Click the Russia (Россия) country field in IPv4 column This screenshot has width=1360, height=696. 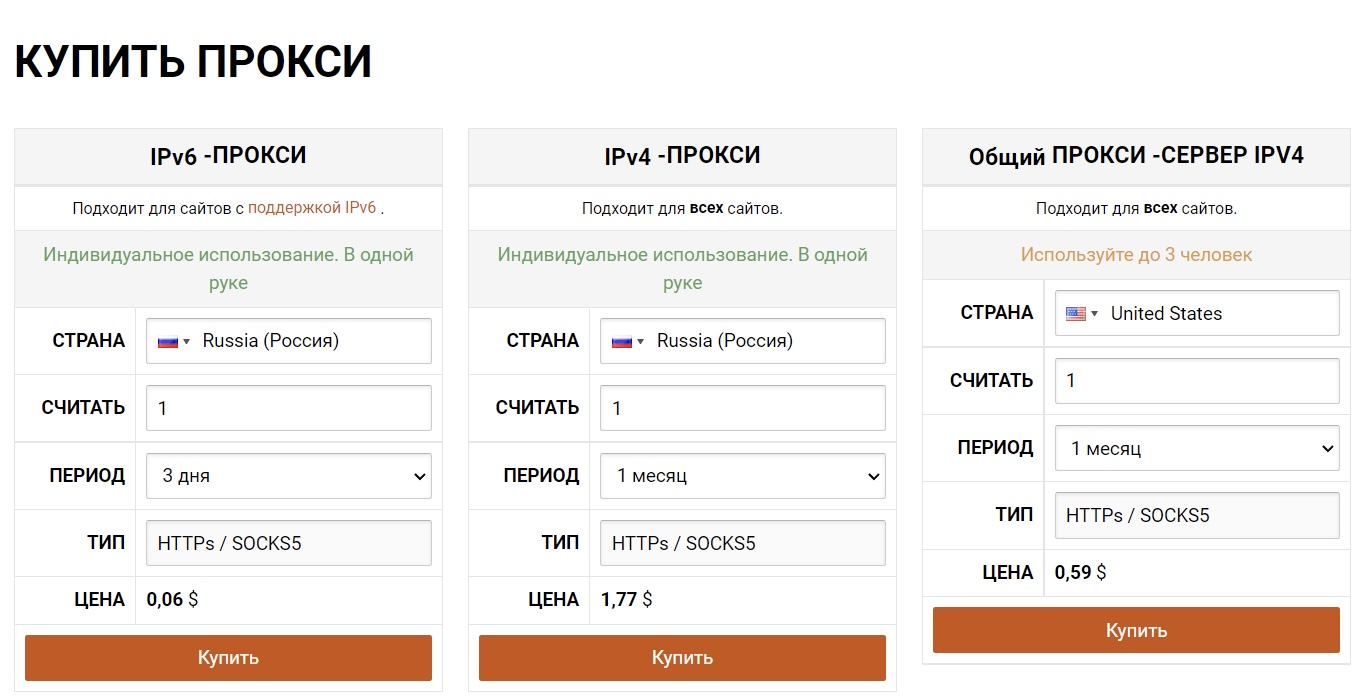pyautogui.click(x=742, y=340)
